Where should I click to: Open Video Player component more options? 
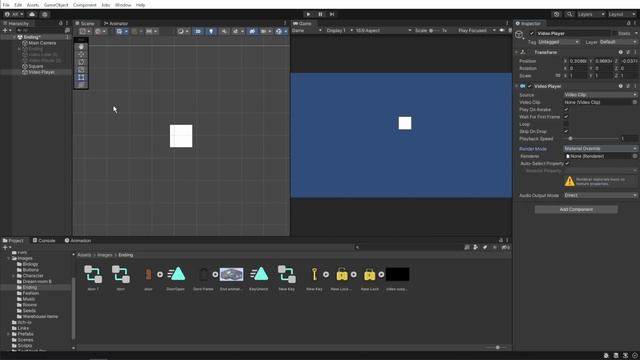pyautogui.click(x=635, y=86)
